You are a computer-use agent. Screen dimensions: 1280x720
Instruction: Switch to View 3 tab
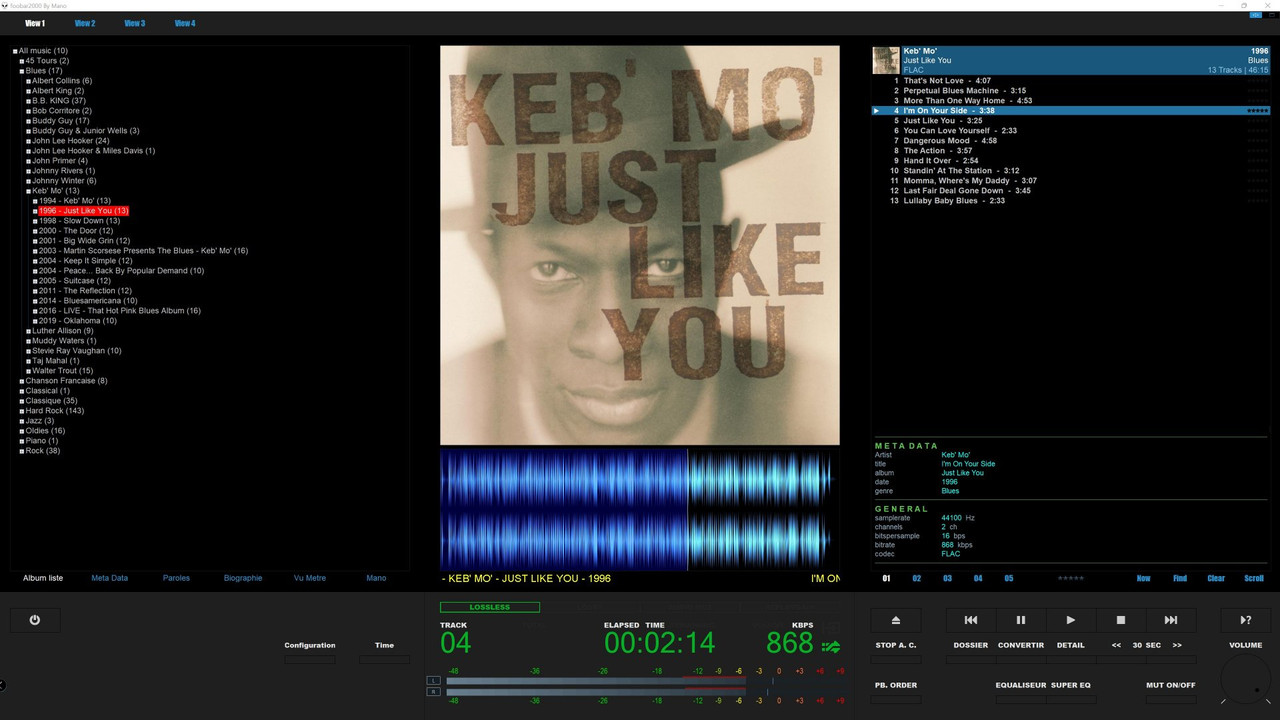point(135,23)
